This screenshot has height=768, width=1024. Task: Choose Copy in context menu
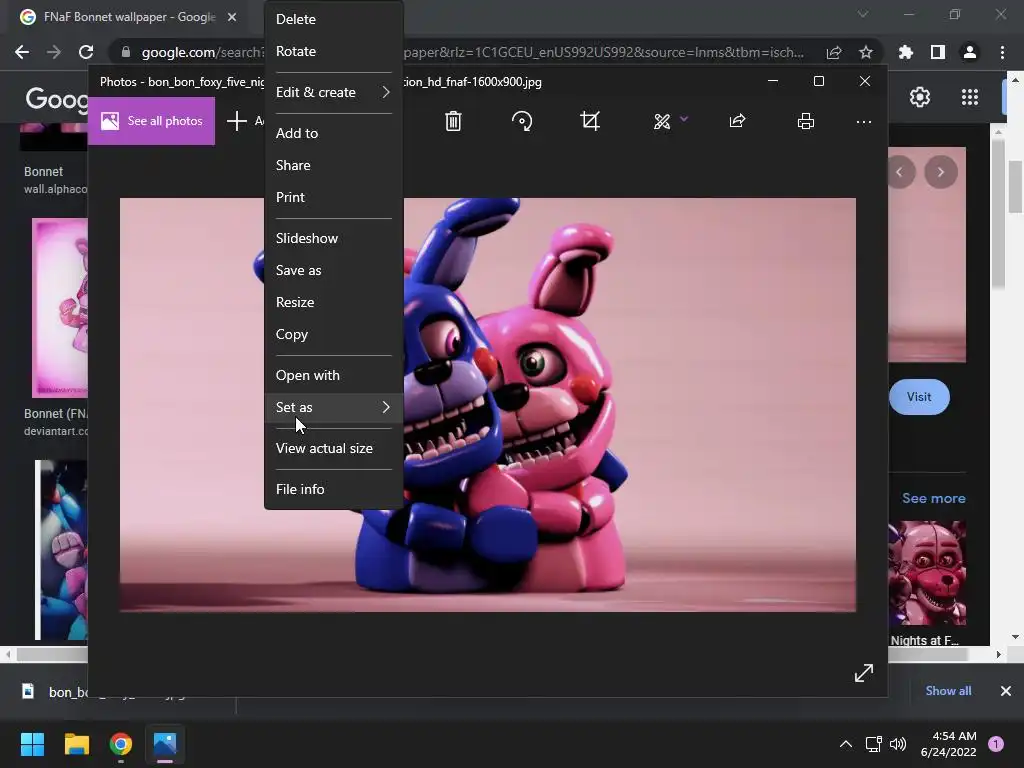coord(333,334)
